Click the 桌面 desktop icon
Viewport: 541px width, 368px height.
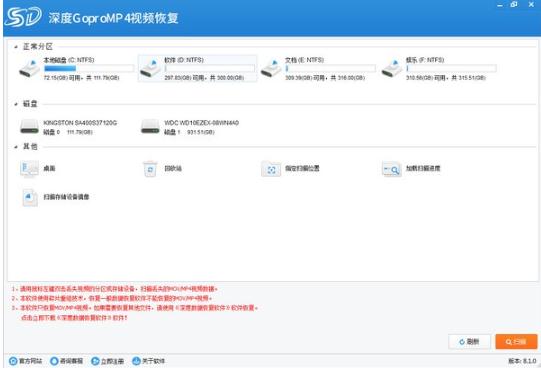(29, 169)
